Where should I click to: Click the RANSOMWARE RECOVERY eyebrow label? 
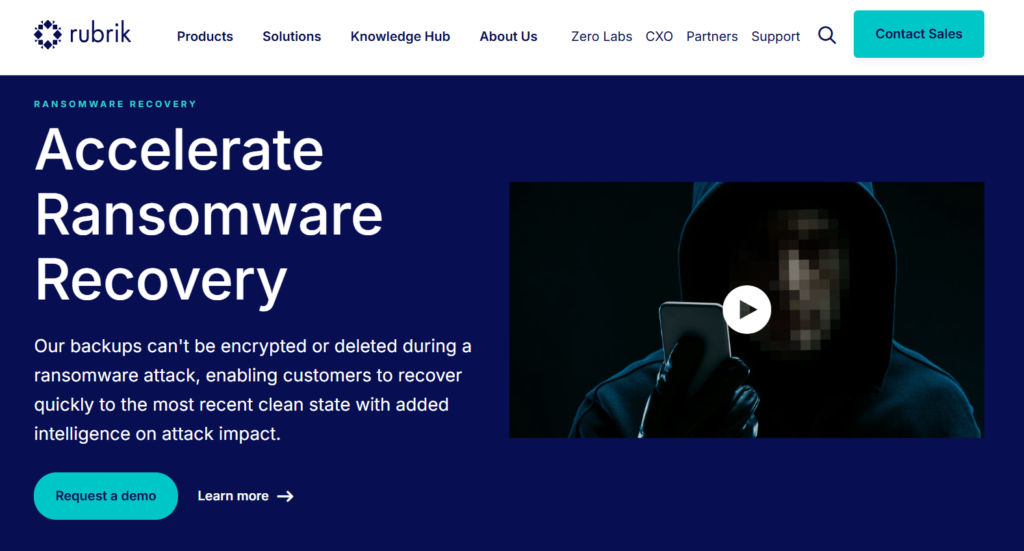pyautogui.click(x=115, y=104)
